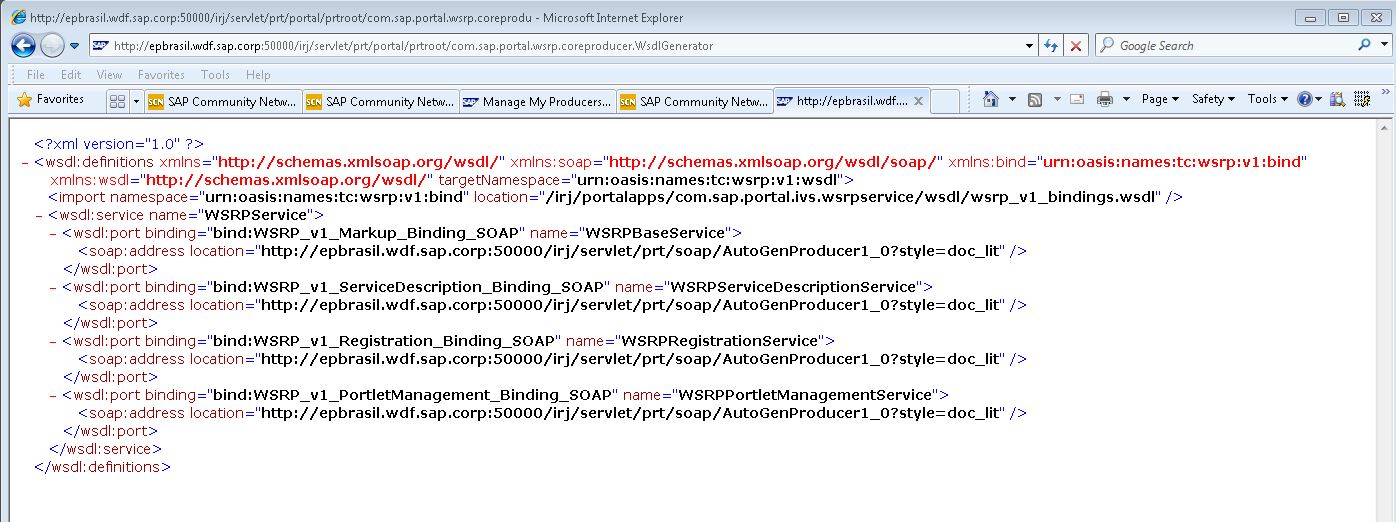Collapse the wsdl:definitions node
This screenshot has width=1396, height=522.
pyautogui.click(x=25, y=161)
